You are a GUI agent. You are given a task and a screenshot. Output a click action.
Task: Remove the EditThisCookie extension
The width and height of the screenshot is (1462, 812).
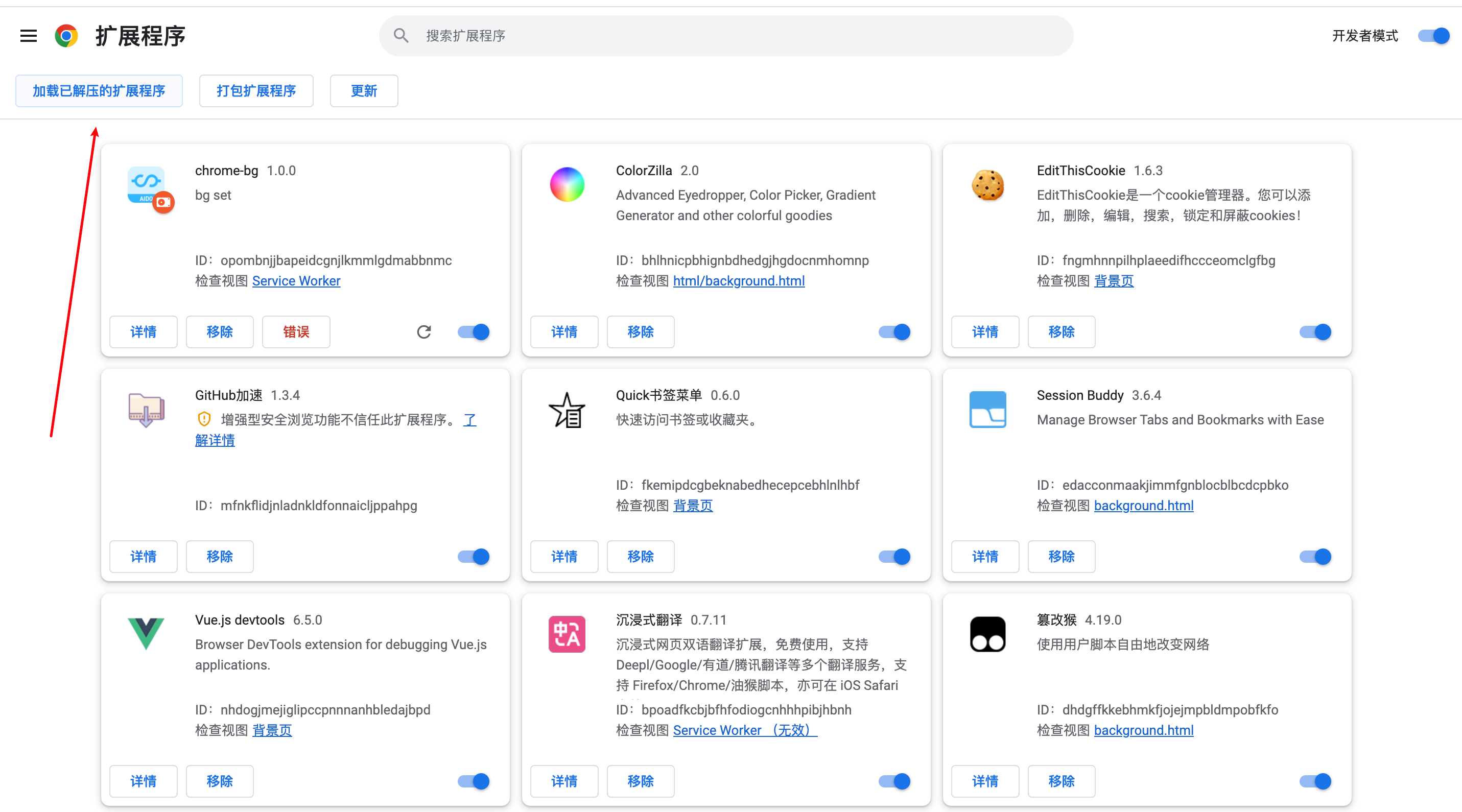pos(1062,332)
